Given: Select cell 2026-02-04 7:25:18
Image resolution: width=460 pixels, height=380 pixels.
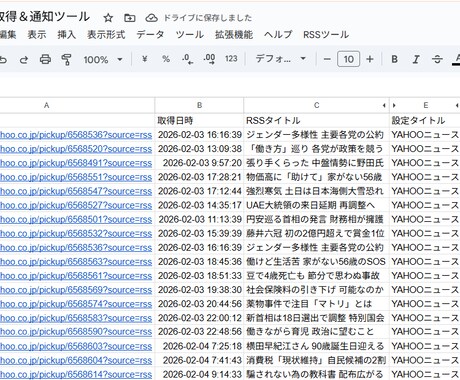Looking at the screenshot, I should coord(199,346).
